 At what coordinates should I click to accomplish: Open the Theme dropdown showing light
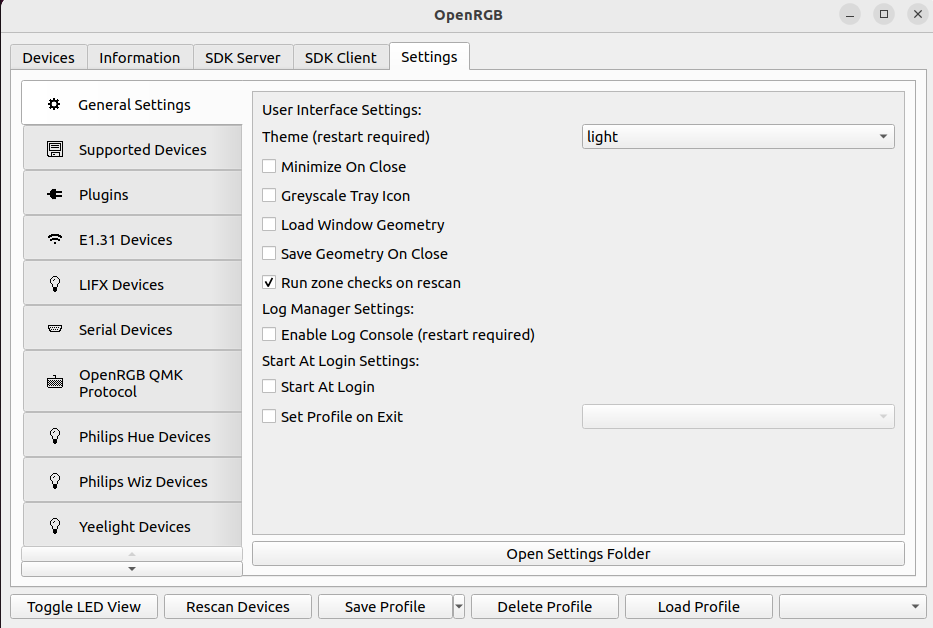(738, 137)
